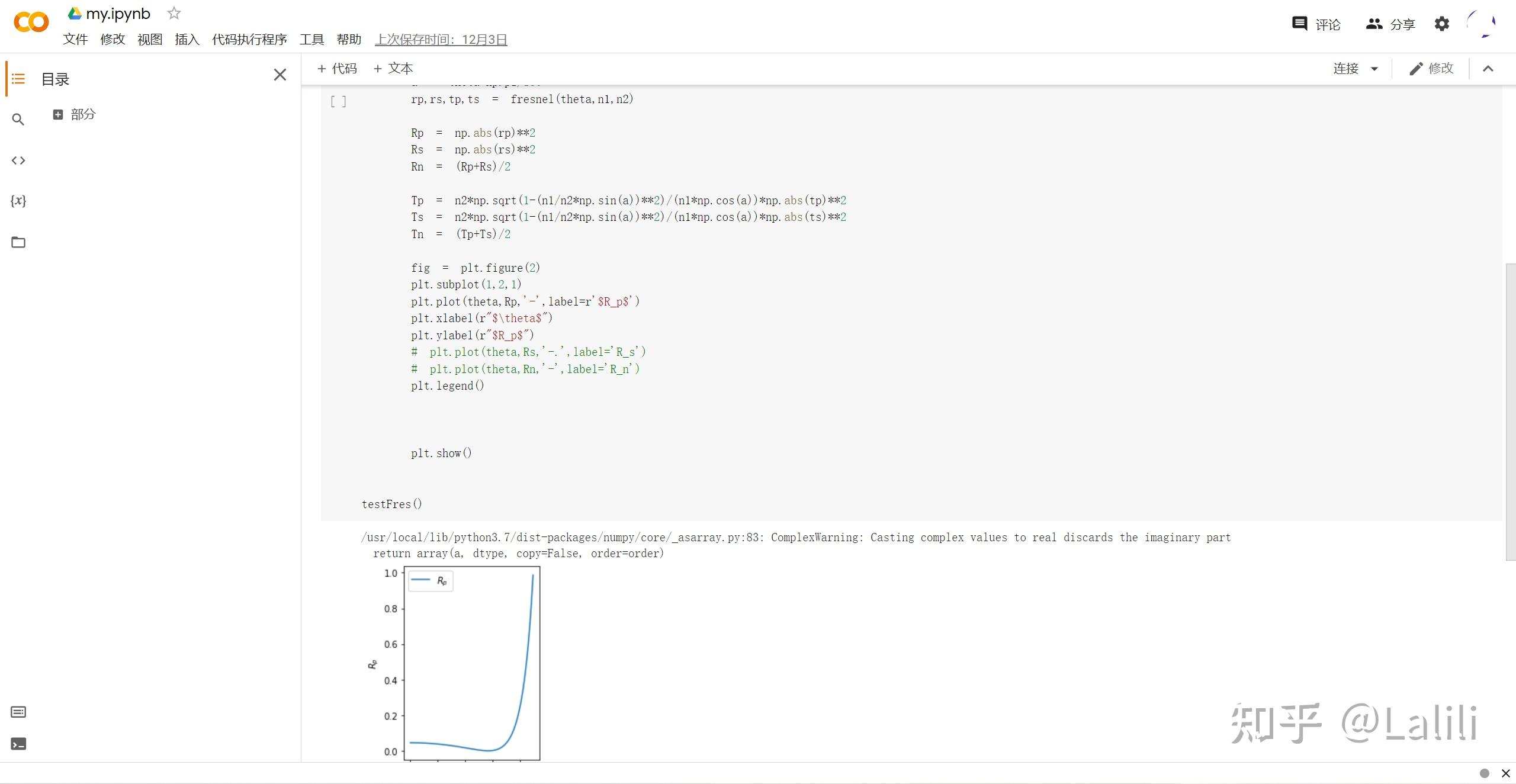Open the 文件 menu
Screen dimensions: 1516x784
coord(75,40)
